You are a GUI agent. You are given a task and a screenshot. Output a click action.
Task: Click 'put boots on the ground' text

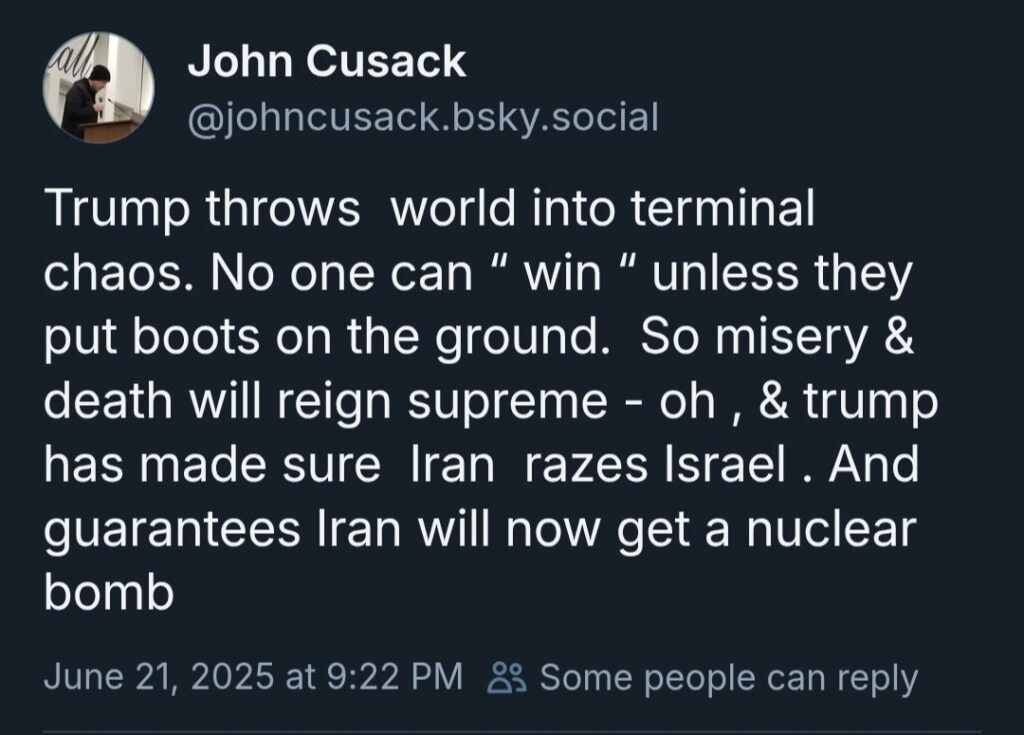[322, 338]
